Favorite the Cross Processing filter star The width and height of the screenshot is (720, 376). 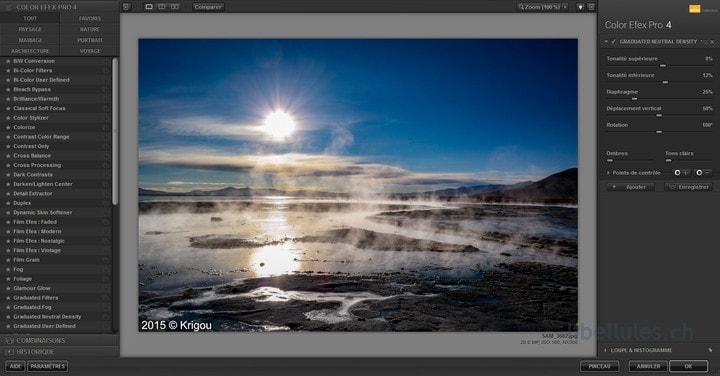[x=8, y=165]
